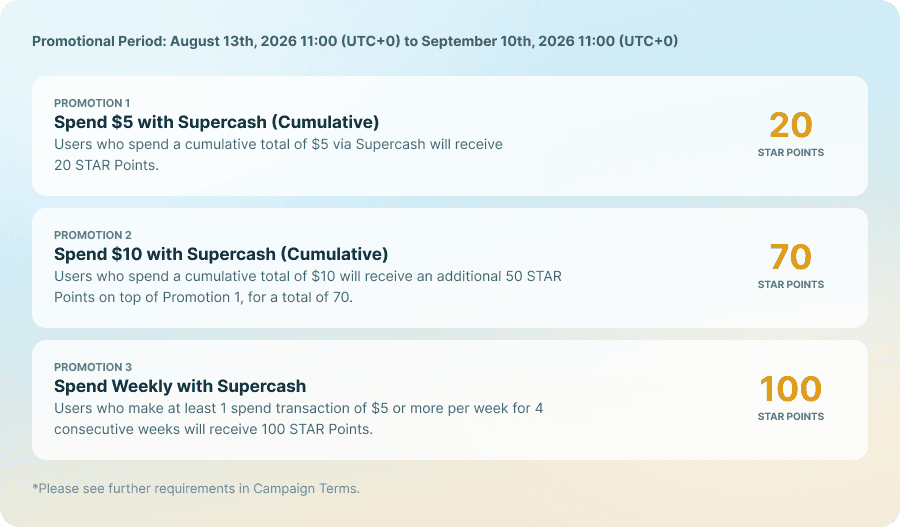The image size is (900, 527).
Task: Click the Promotion 2 description text
Action: click(308, 286)
